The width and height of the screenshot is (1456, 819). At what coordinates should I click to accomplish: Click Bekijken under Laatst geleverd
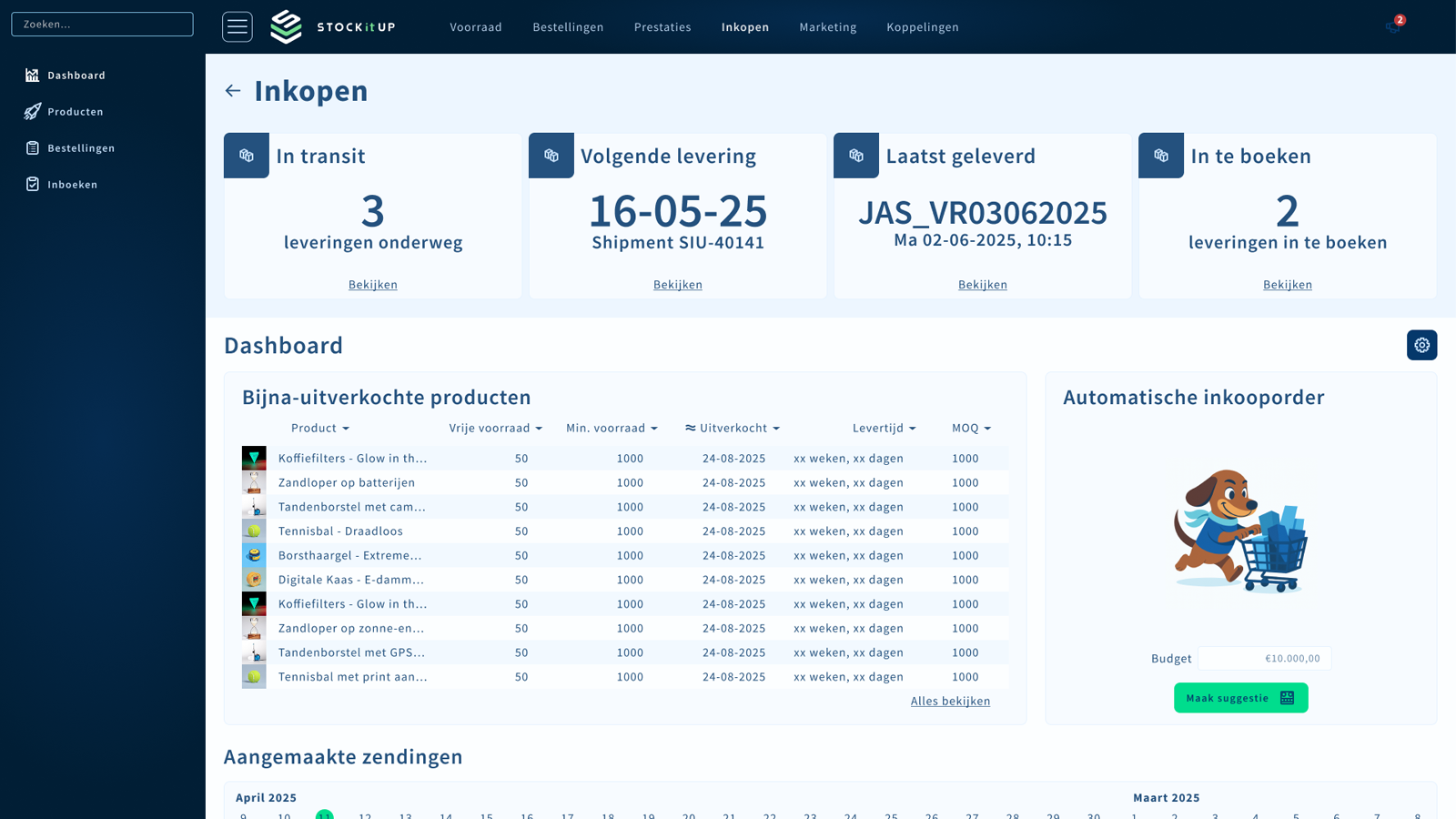coord(983,285)
